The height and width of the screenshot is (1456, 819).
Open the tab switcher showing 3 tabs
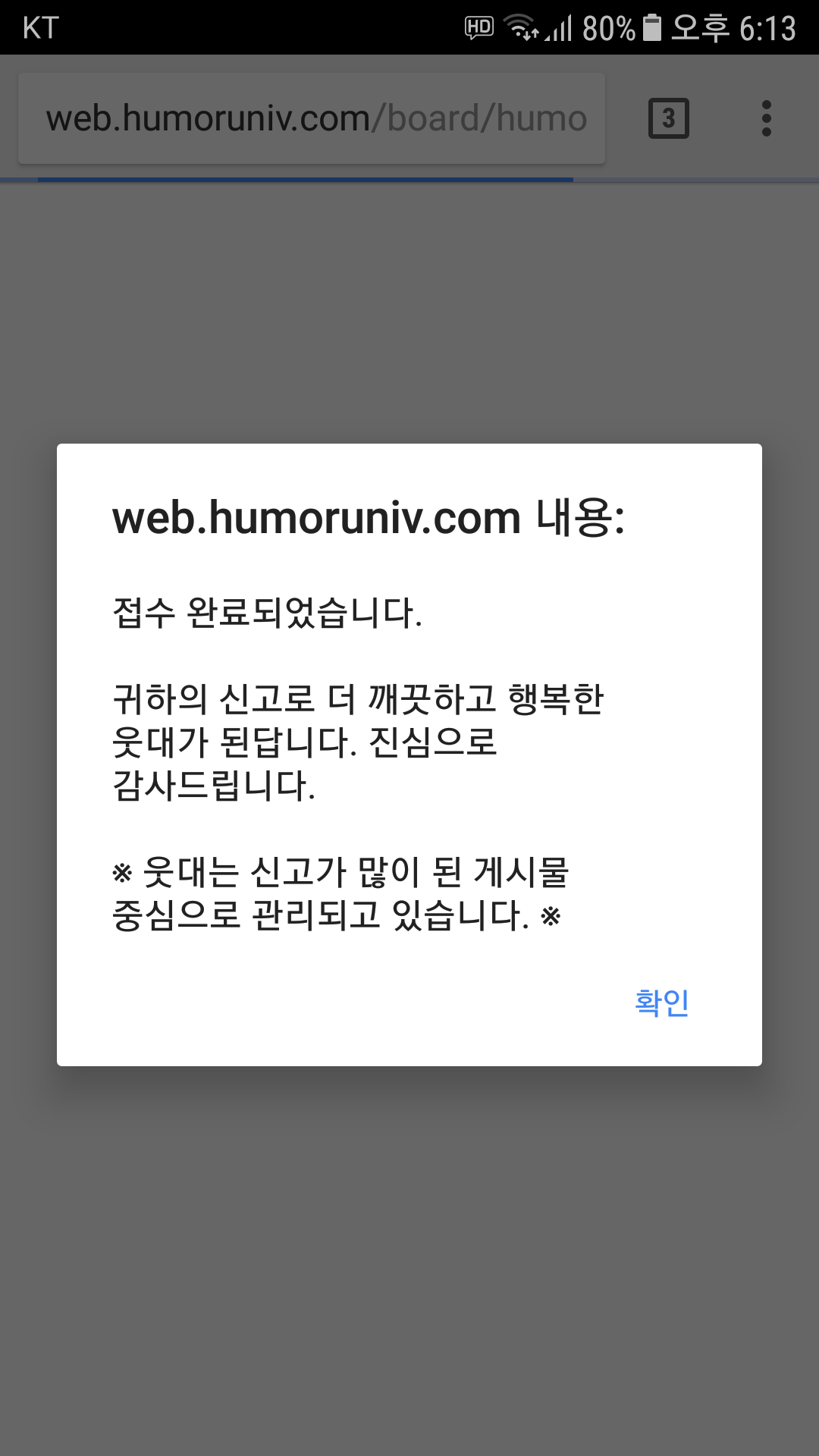[x=668, y=118]
